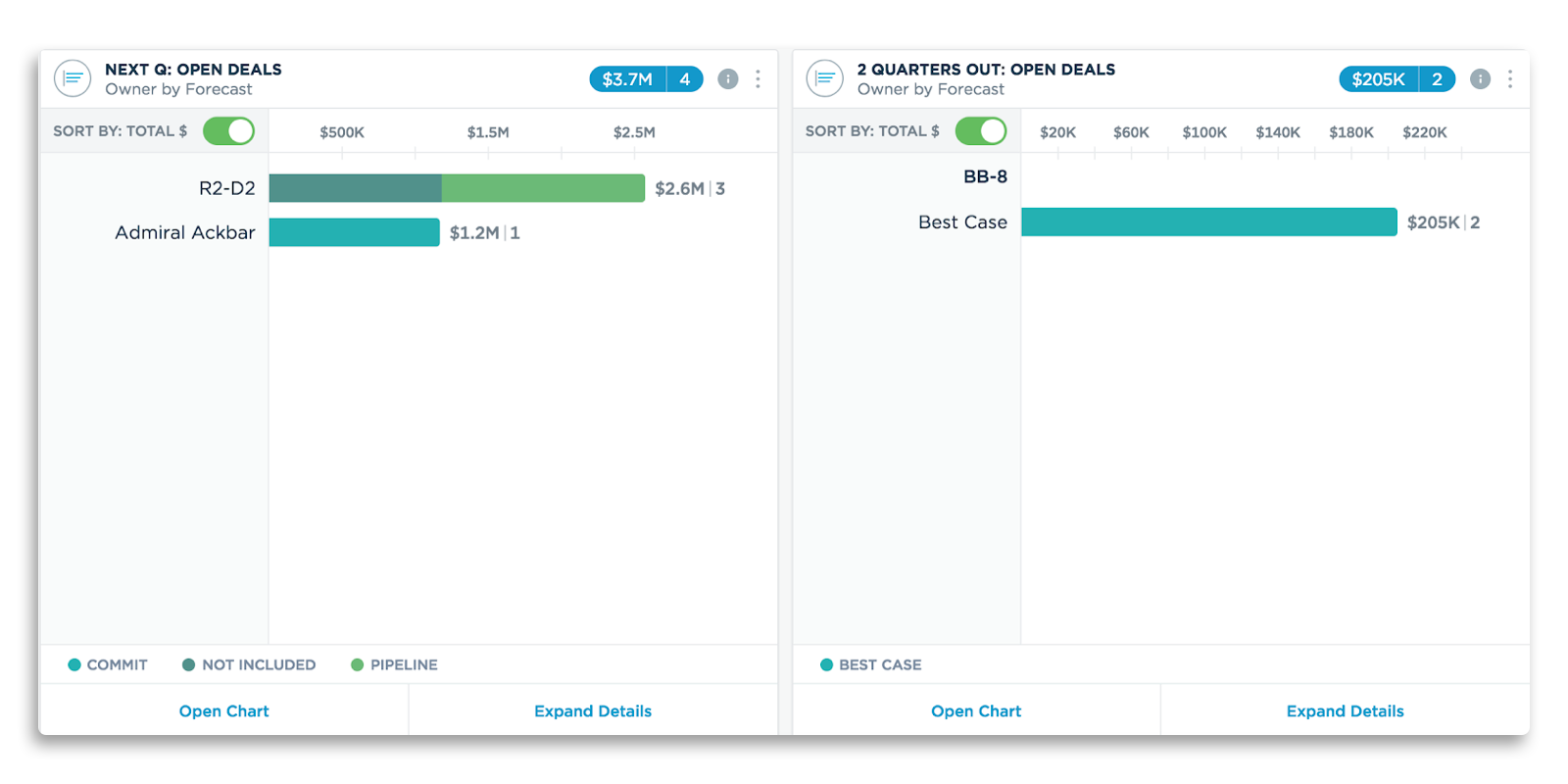Click the report icon on 2 Quarters Out card
The image size is (1568, 784).
pos(825,78)
